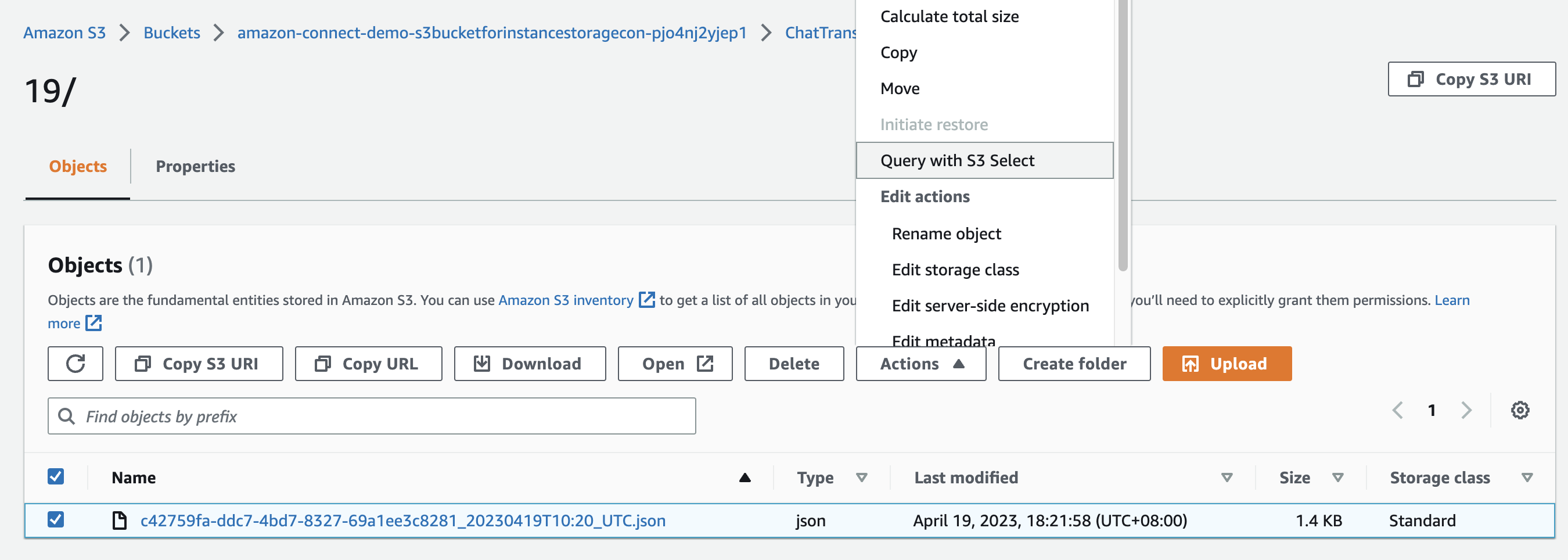Open amazon-connect-demo bucket breadcrumb link
Viewport: 1568px width, 560px height.
492,33
